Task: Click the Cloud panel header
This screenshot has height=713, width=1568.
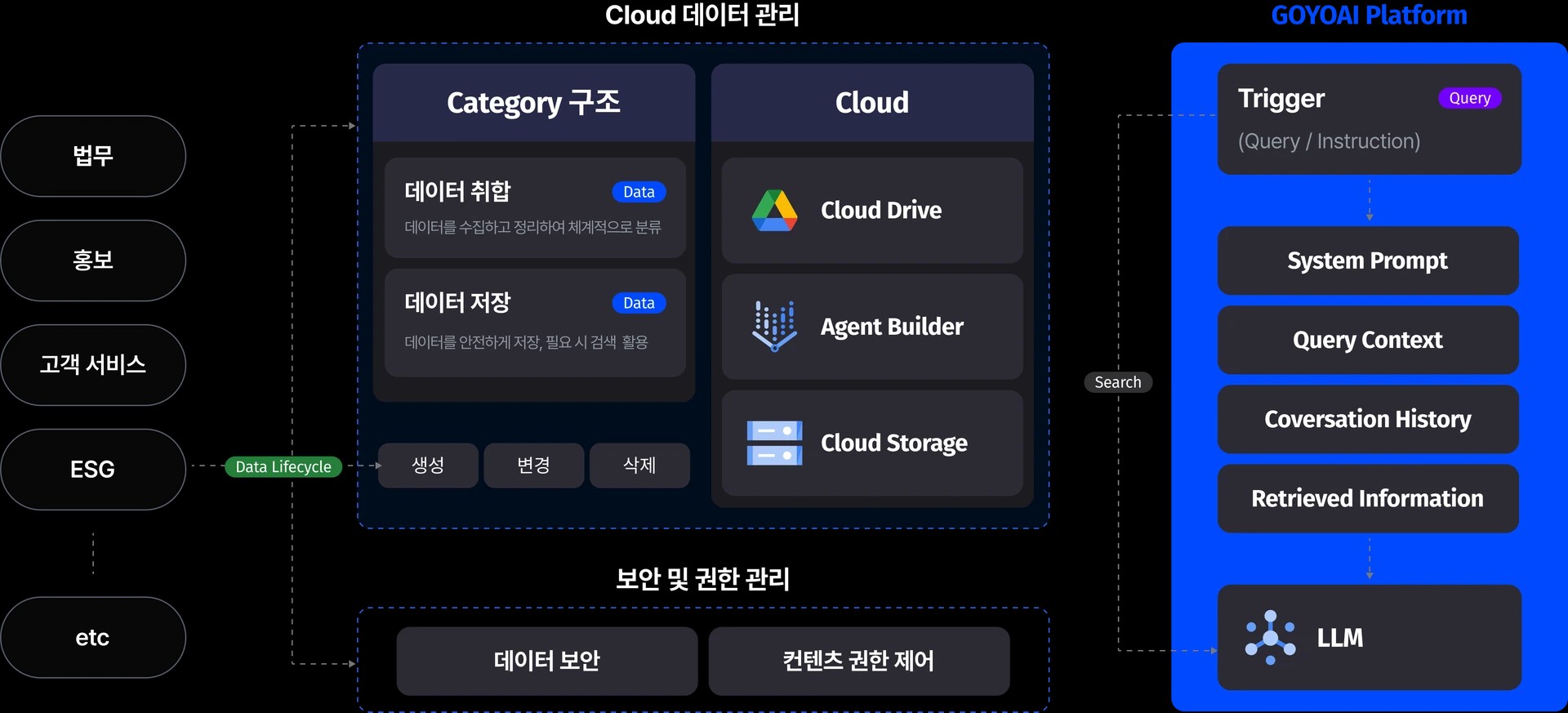Action: coord(872,103)
